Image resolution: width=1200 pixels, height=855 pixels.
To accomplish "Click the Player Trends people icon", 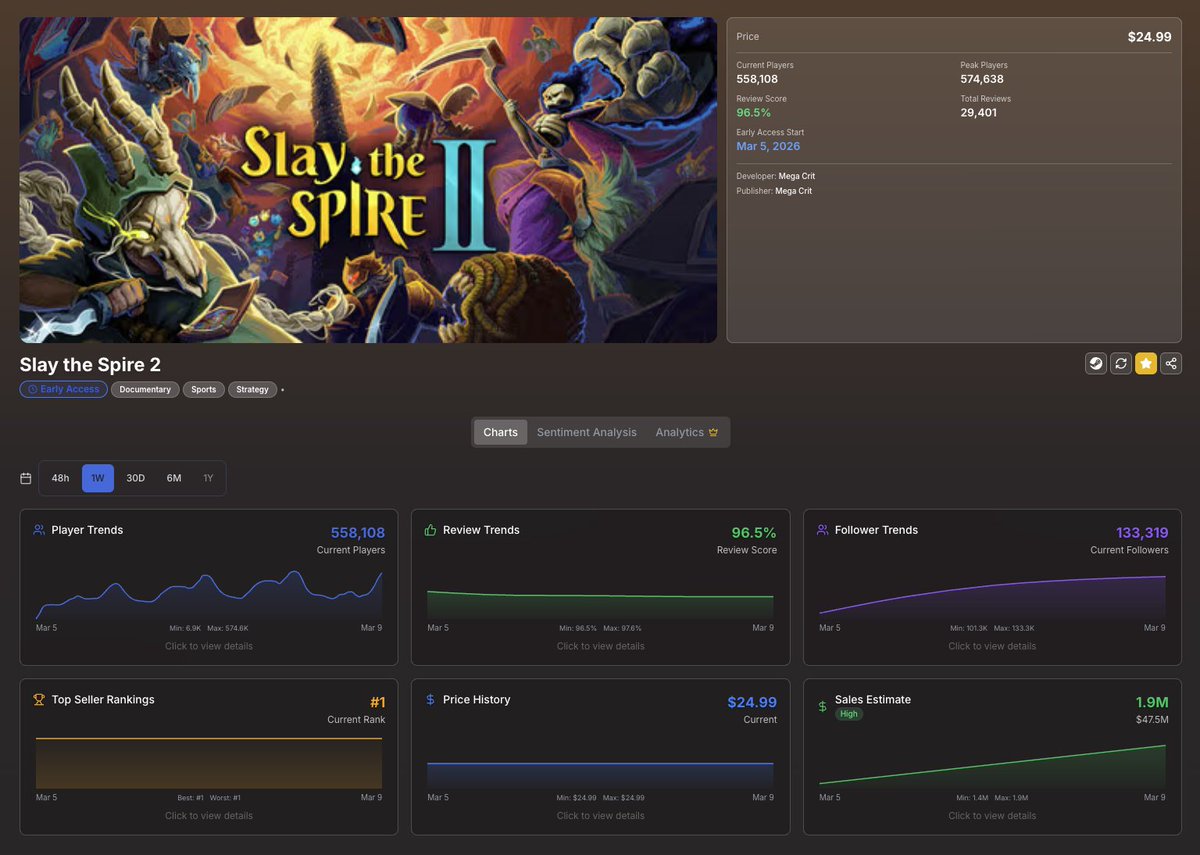I will (x=39, y=530).
